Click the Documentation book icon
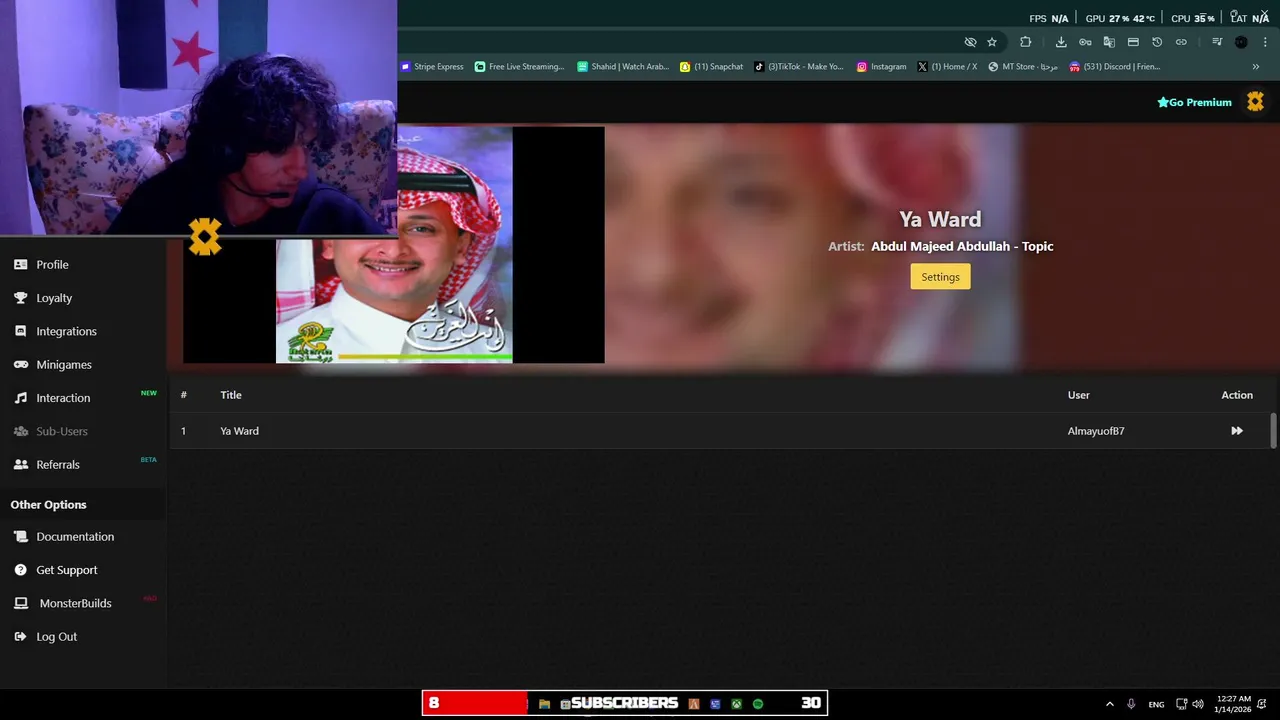Viewport: 1280px width, 720px height. pyautogui.click(x=20, y=537)
